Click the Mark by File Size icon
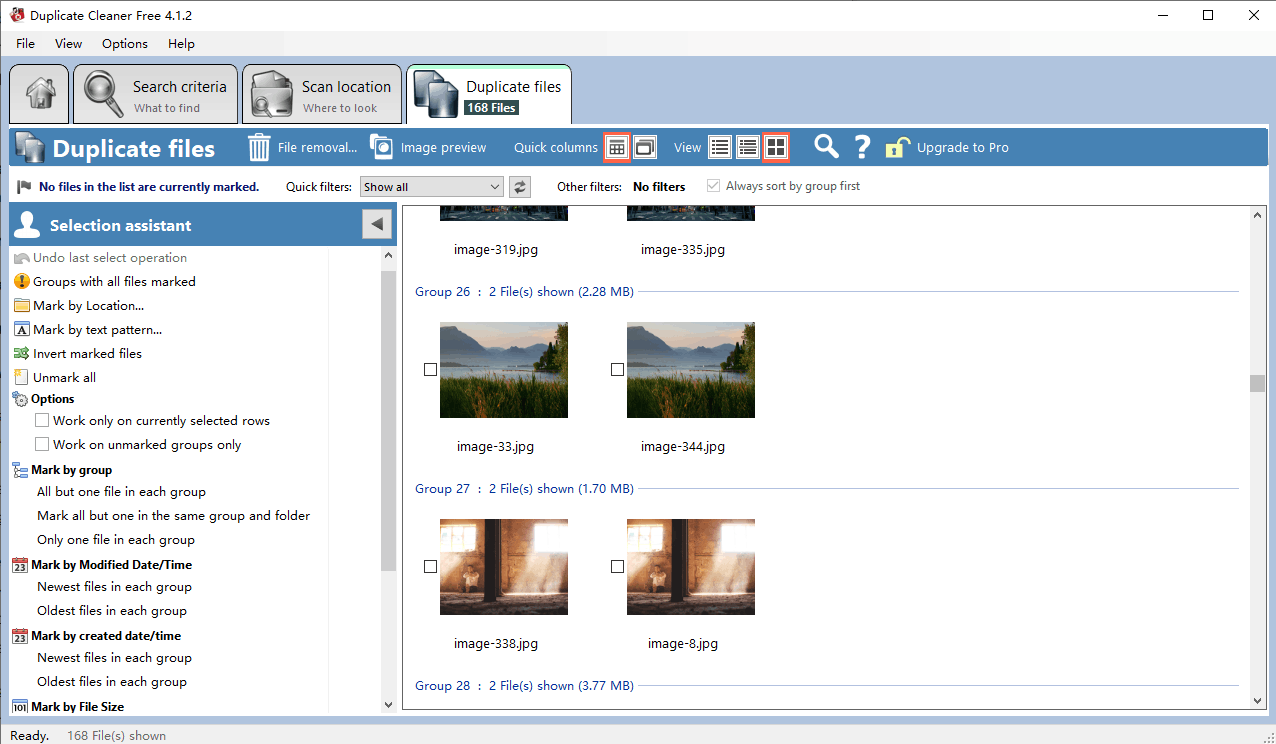1276x744 pixels. (21, 707)
